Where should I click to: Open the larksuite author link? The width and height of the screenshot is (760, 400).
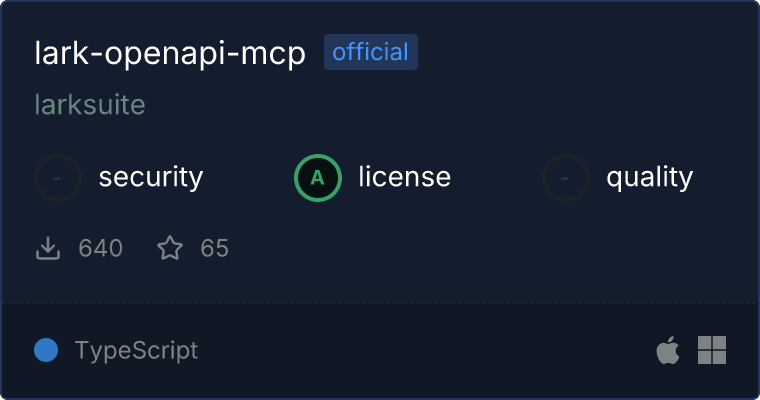(x=90, y=105)
